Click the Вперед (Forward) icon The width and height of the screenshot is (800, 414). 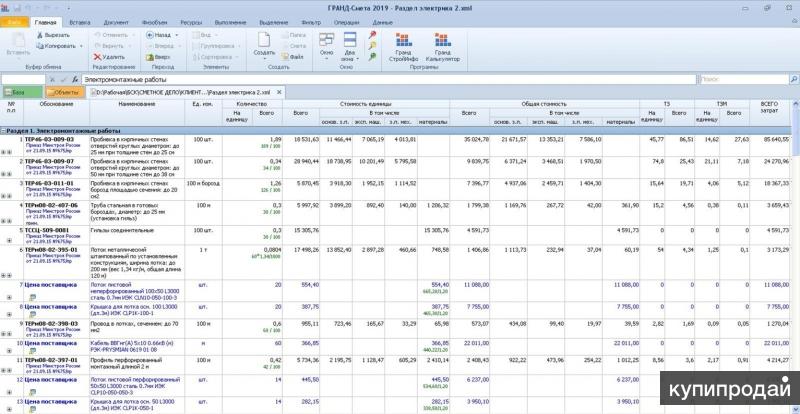coord(149,46)
